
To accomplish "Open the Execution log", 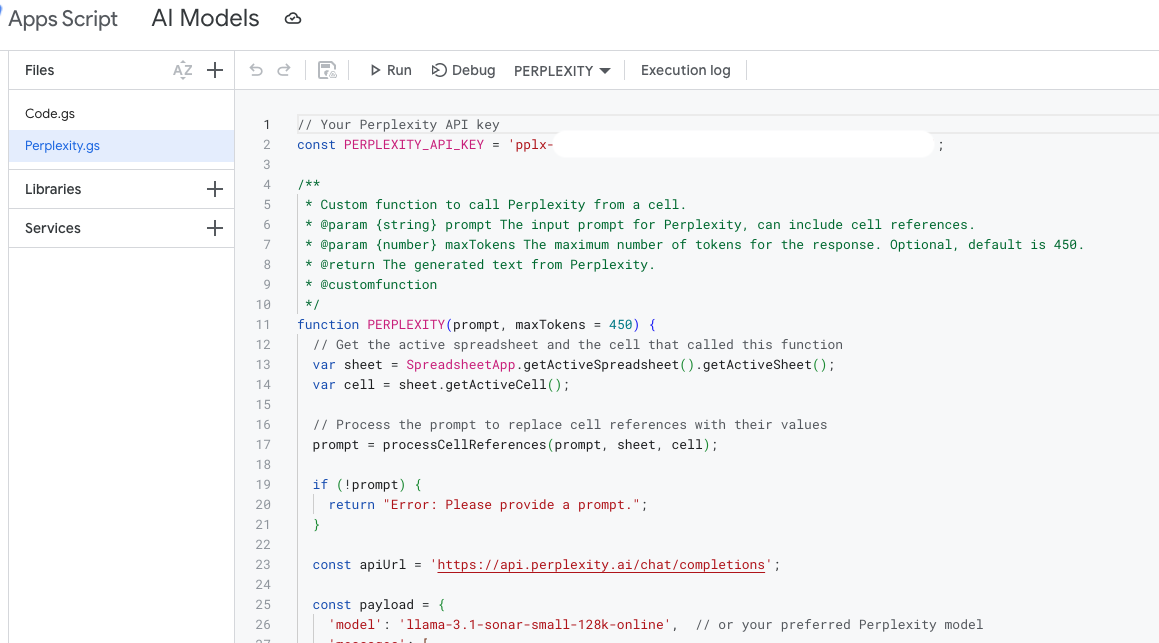I will [685, 70].
